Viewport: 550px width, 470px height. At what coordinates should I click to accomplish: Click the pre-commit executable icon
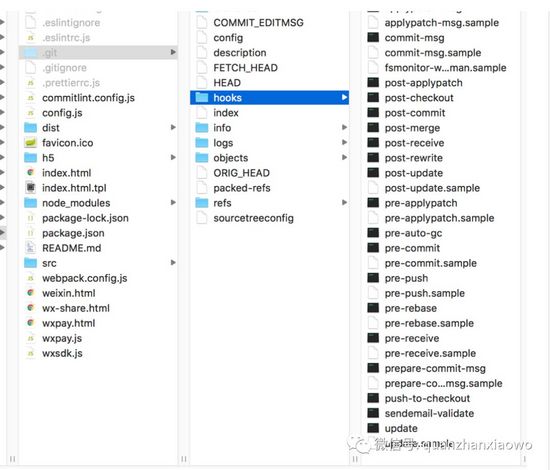373,248
